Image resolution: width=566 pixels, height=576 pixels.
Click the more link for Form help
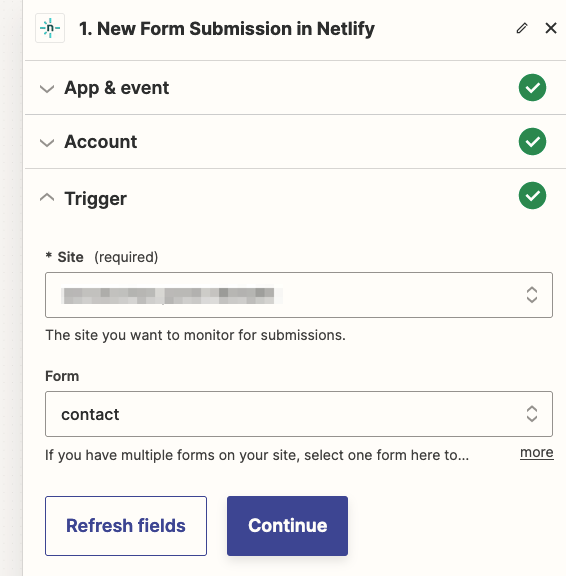[537, 453]
